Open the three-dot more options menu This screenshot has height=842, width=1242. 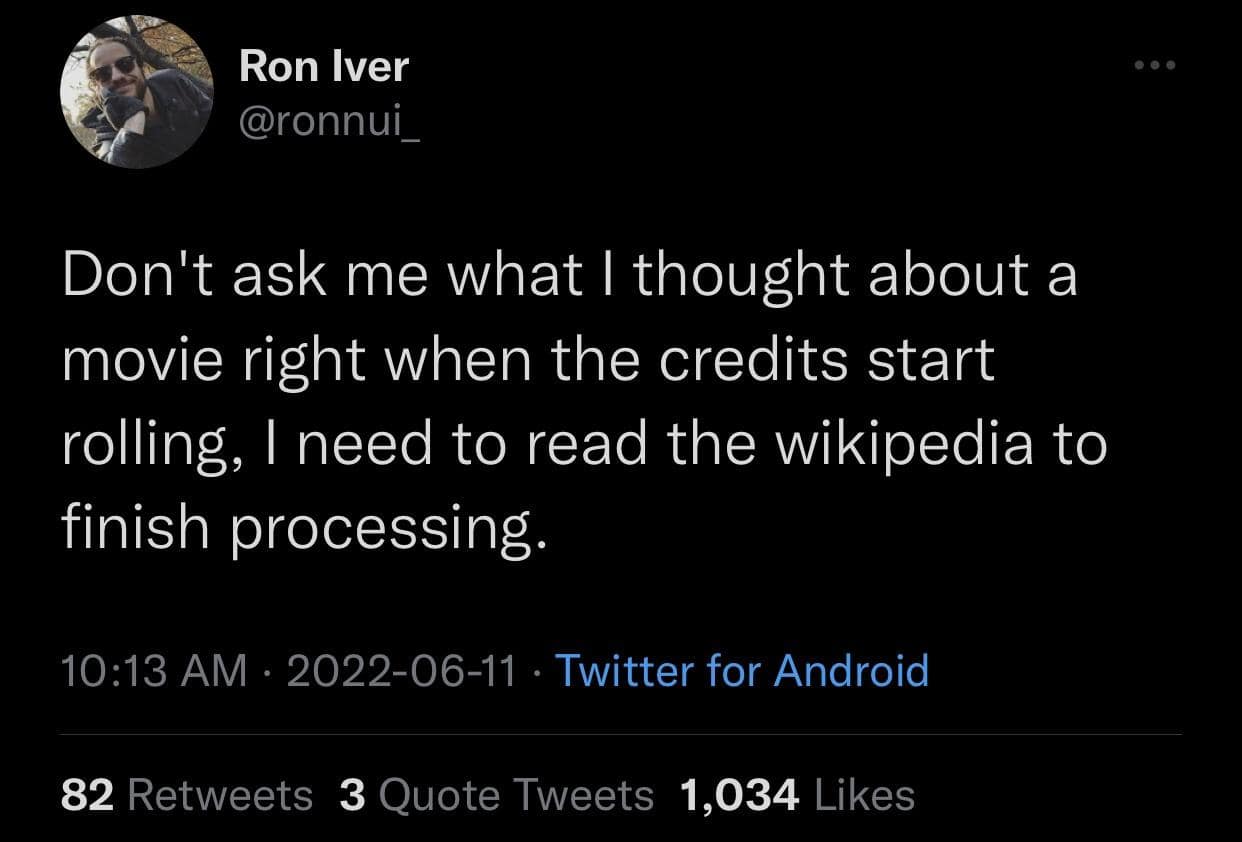coord(1157,67)
